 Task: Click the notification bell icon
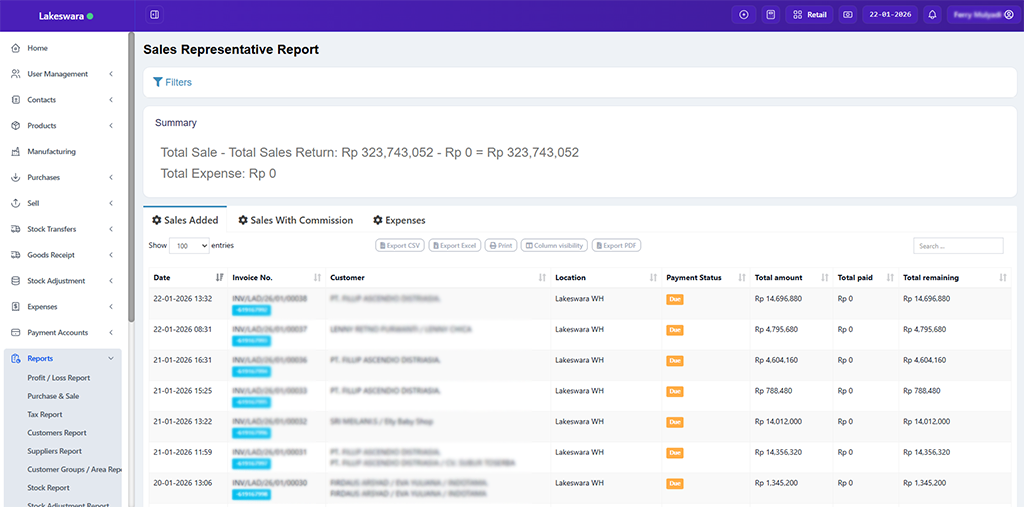(x=932, y=15)
